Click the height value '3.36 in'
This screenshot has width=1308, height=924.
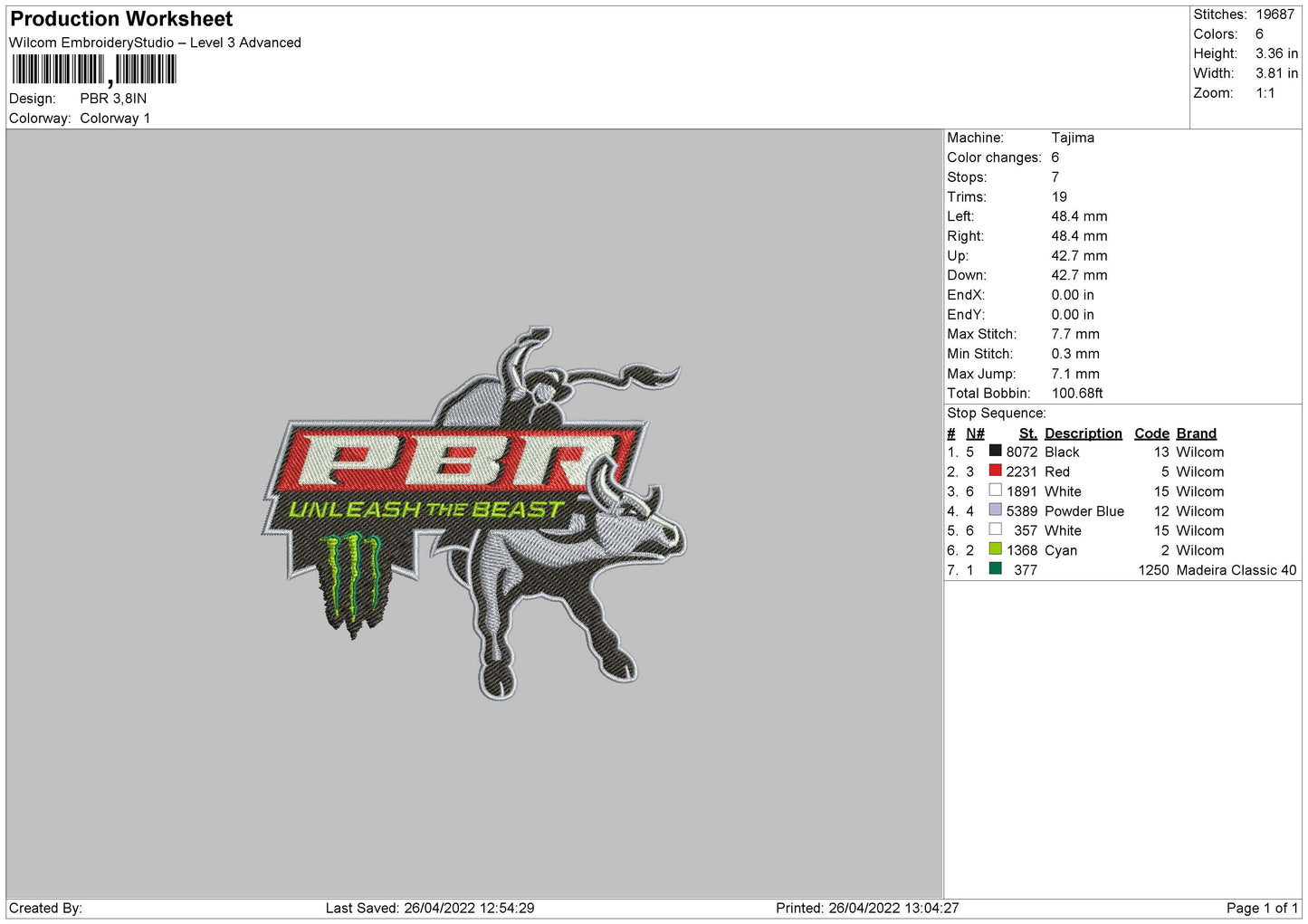(1276, 53)
